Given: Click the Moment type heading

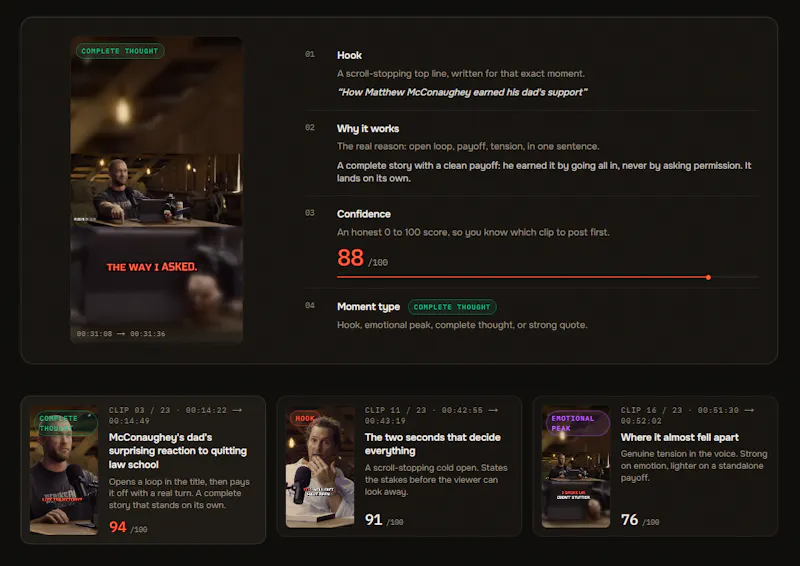Looking at the screenshot, I should tap(368, 307).
